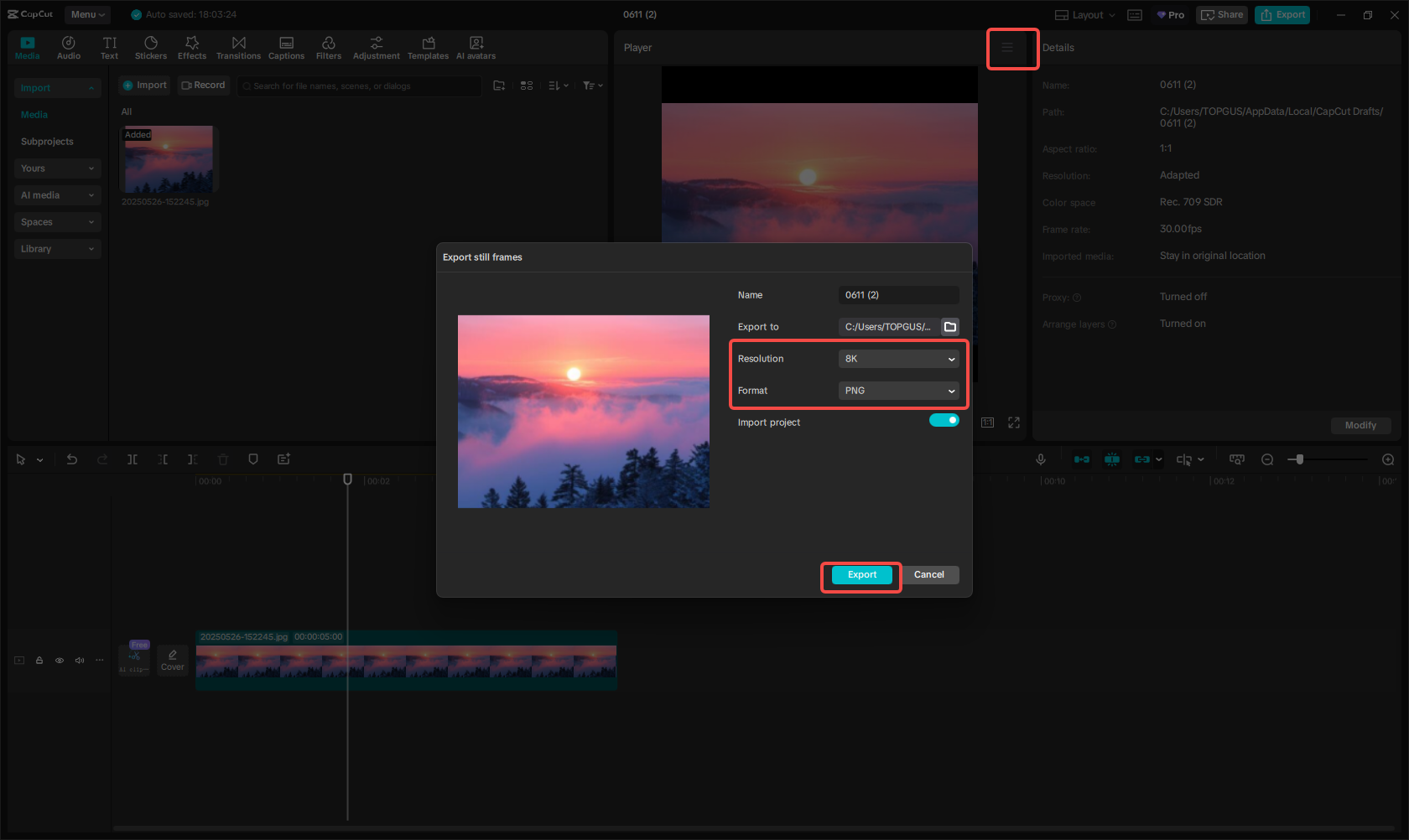Open the Captions panel
This screenshot has height=840, width=1409.
click(x=286, y=46)
